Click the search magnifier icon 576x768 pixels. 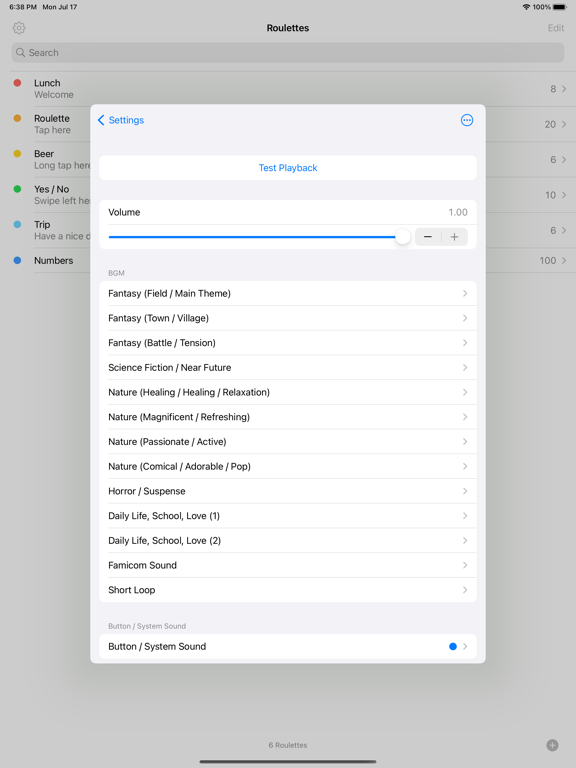(x=20, y=52)
